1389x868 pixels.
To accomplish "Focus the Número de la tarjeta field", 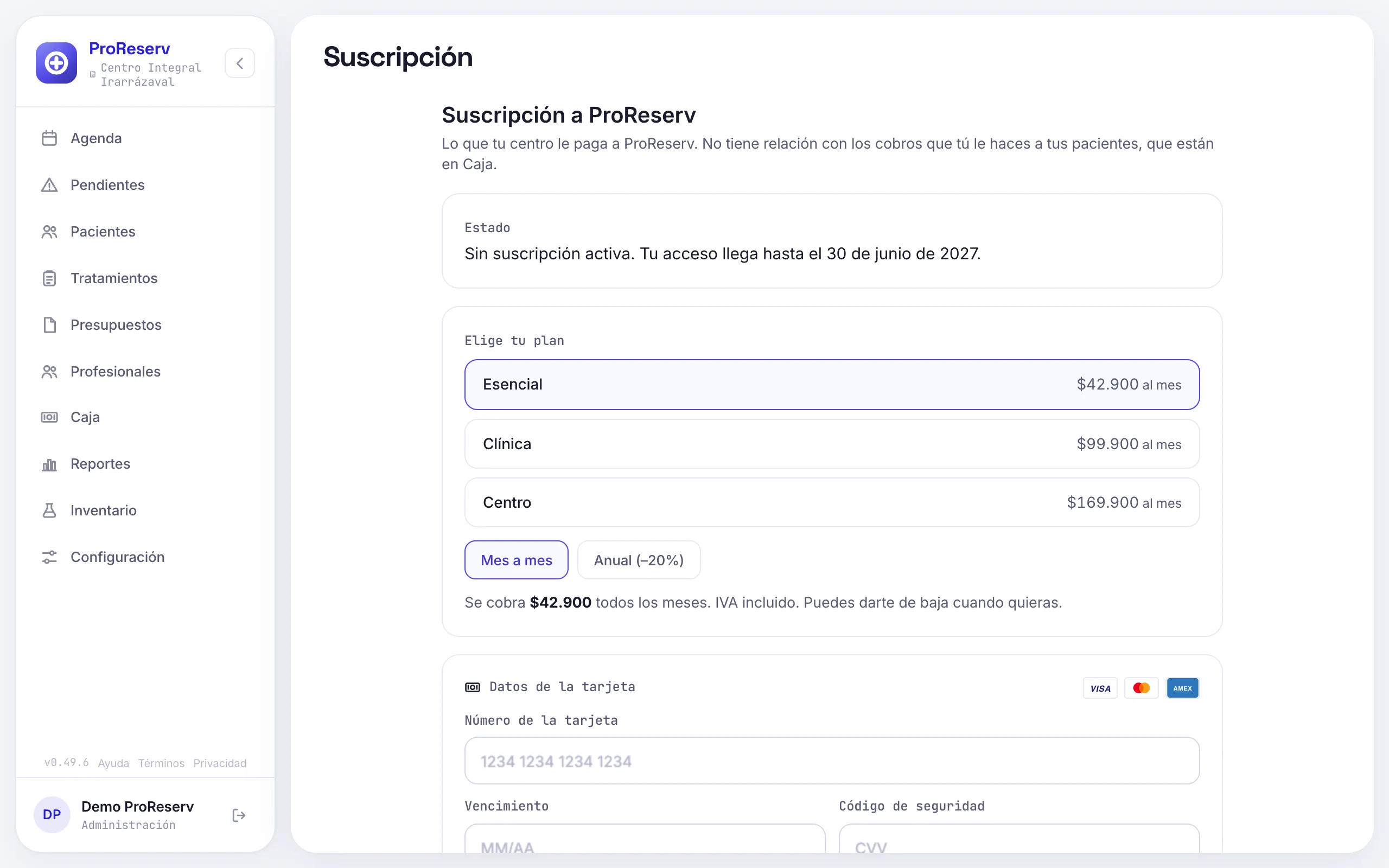I will (x=832, y=761).
